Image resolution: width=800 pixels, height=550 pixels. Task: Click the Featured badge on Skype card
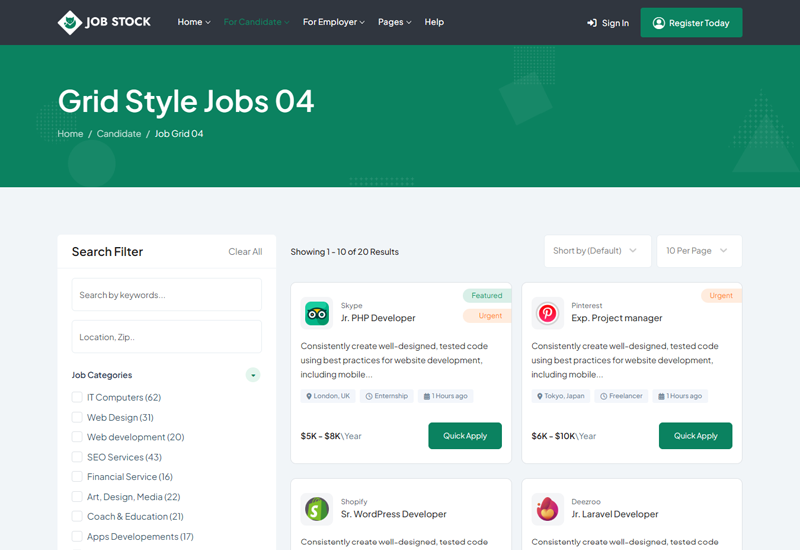click(487, 295)
